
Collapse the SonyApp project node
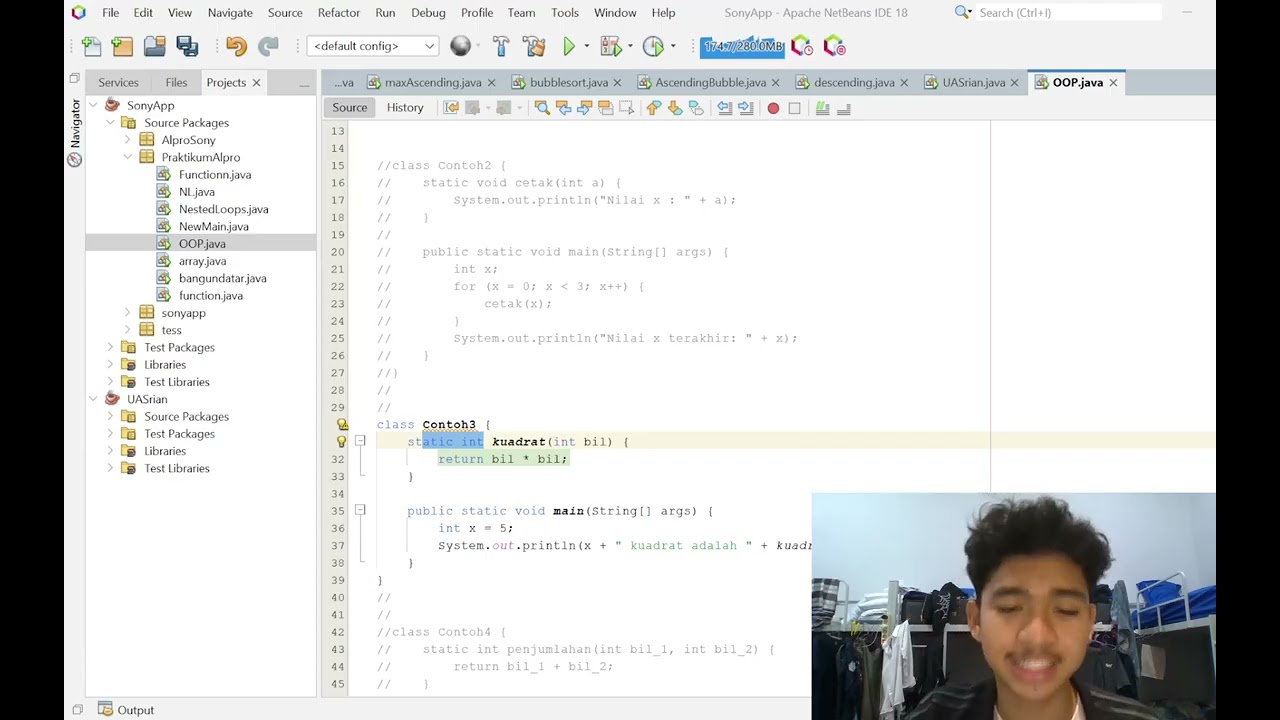tap(93, 105)
